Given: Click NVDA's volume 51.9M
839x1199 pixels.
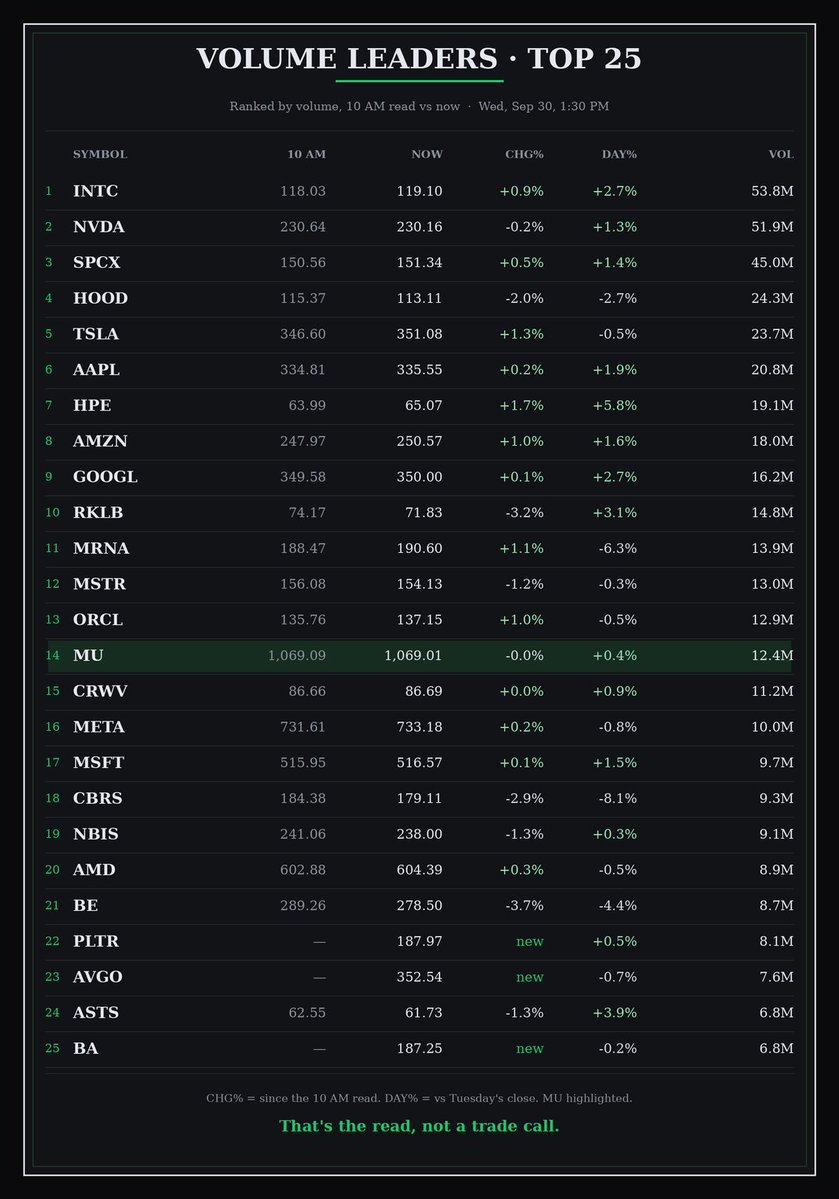Looking at the screenshot, I should point(772,227).
